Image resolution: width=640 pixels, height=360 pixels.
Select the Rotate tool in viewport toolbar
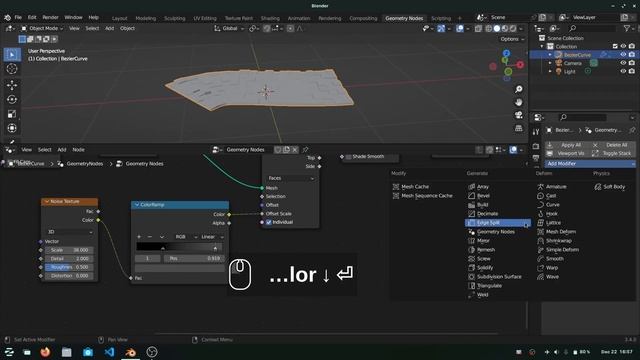(x=12, y=99)
